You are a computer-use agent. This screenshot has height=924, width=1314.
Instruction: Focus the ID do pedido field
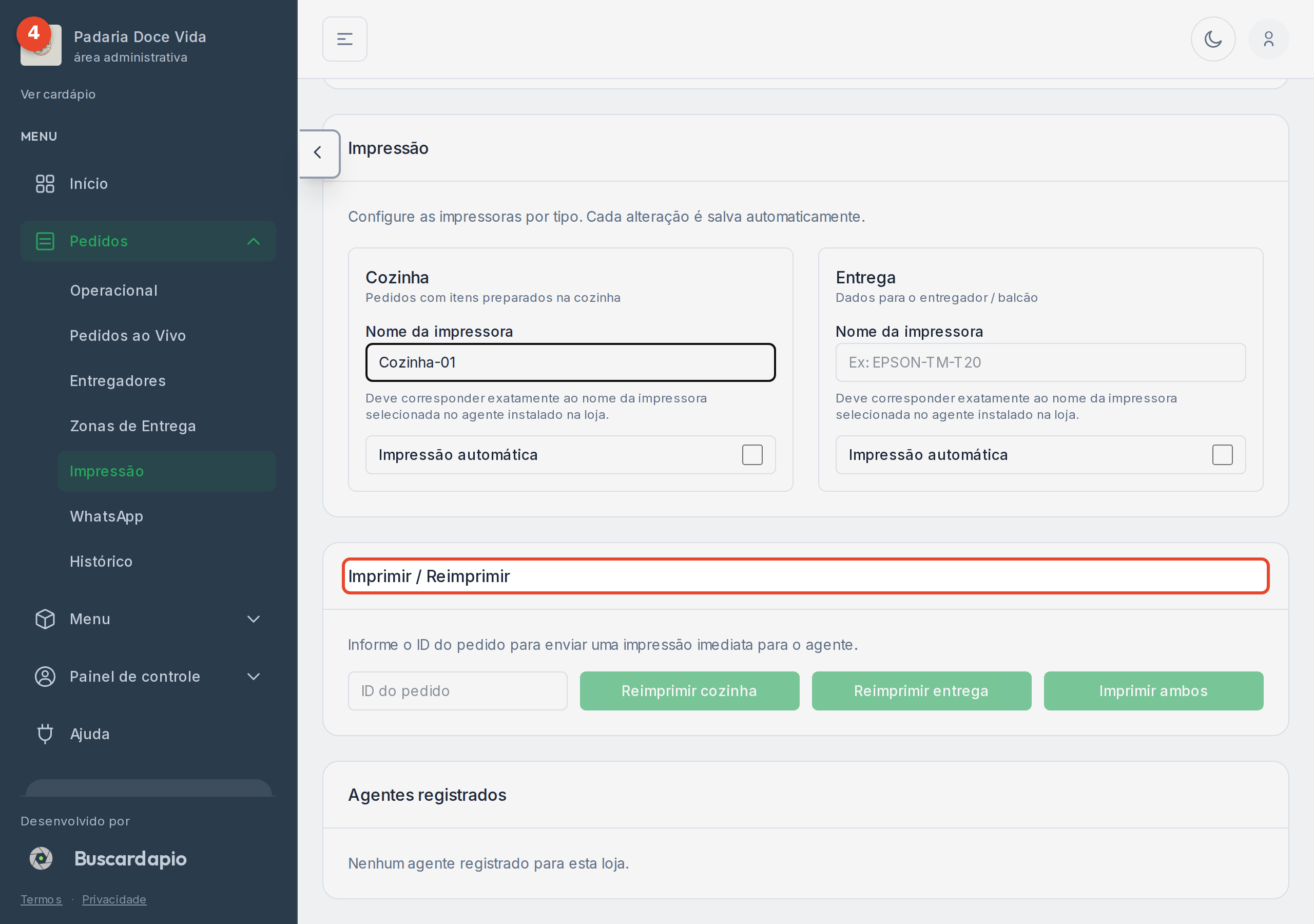point(457,691)
